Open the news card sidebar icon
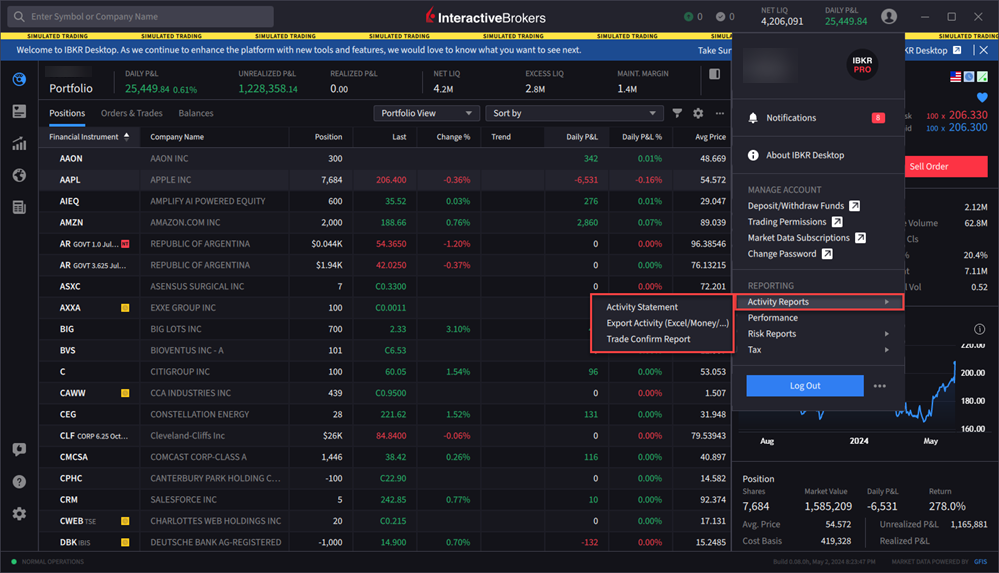Image resolution: width=999 pixels, height=573 pixels. point(19,112)
